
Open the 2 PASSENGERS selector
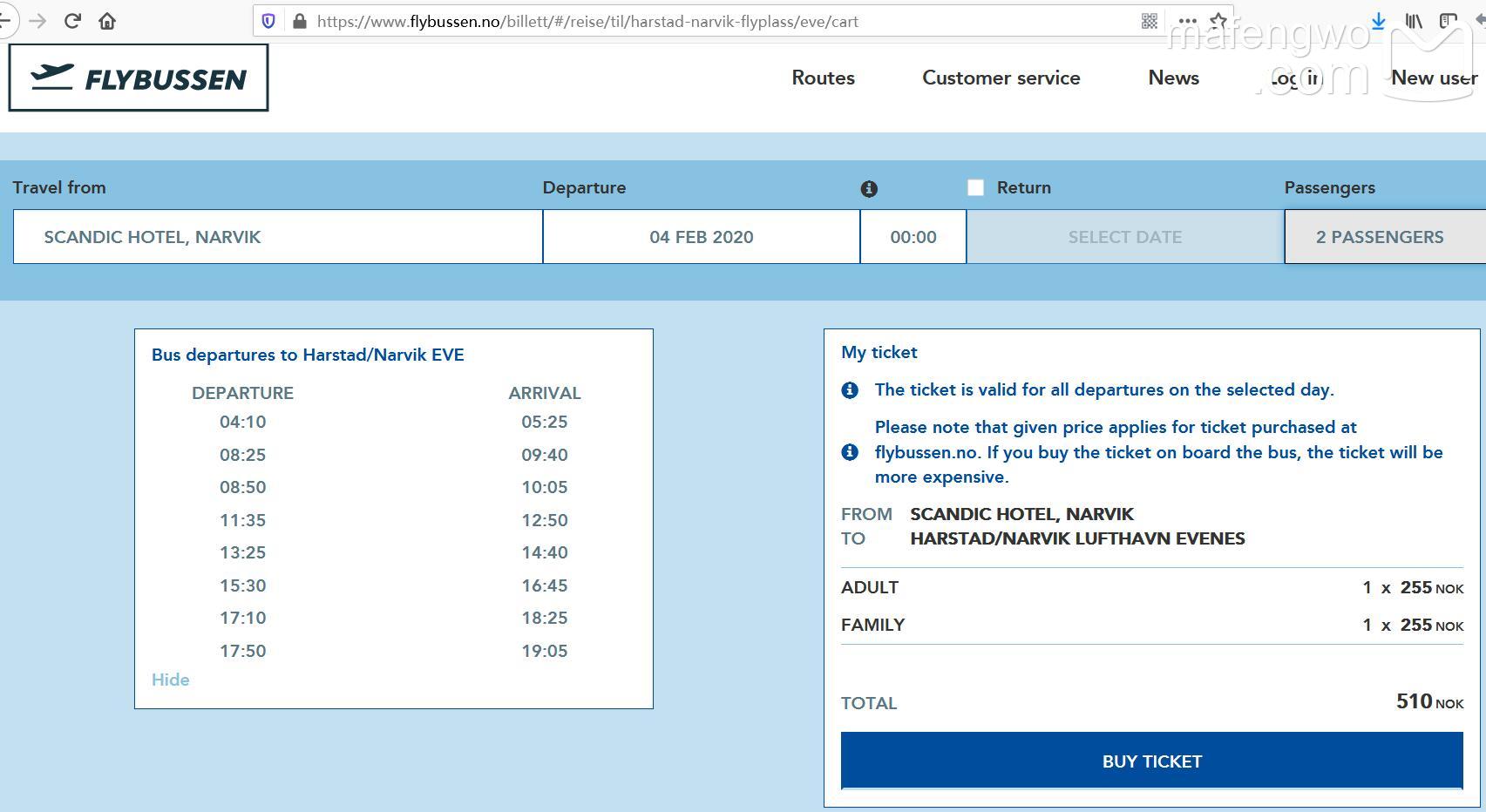1384,237
